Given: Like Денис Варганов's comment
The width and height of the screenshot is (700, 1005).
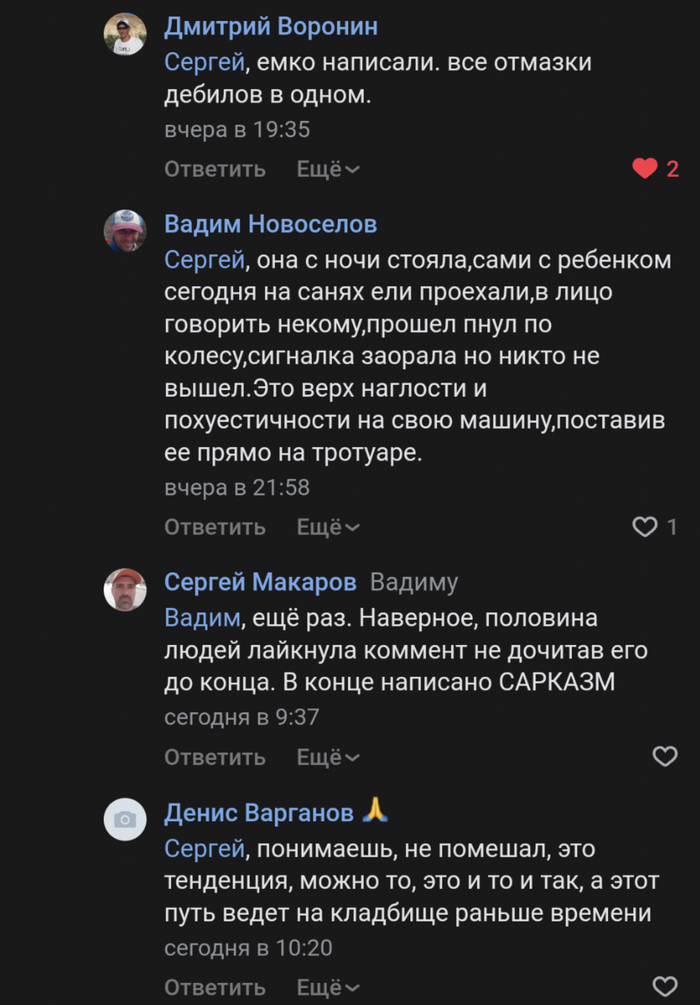Looking at the screenshot, I should (x=664, y=987).
